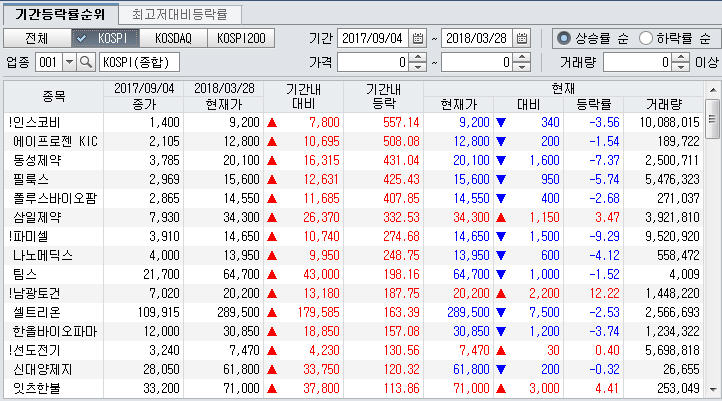Click the sector search magnifier icon
Viewport: 722px width, 401px height.
point(86,62)
